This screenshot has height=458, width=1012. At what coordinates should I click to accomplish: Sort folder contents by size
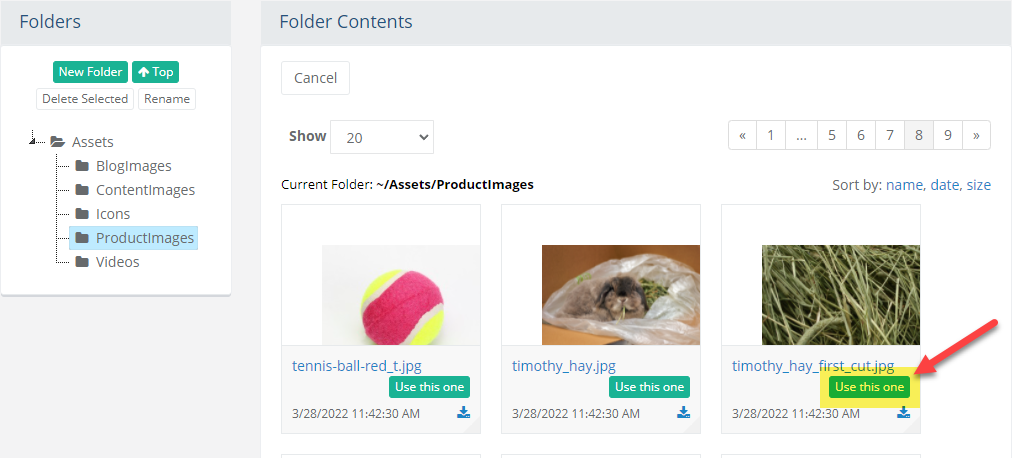(x=978, y=185)
